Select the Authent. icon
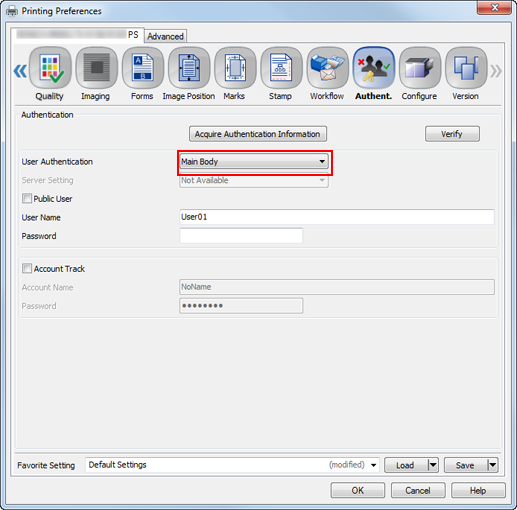 (x=374, y=68)
